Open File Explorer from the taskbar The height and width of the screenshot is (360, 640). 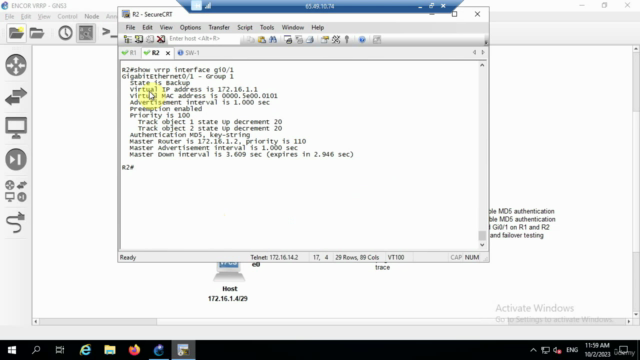[x=110, y=350]
